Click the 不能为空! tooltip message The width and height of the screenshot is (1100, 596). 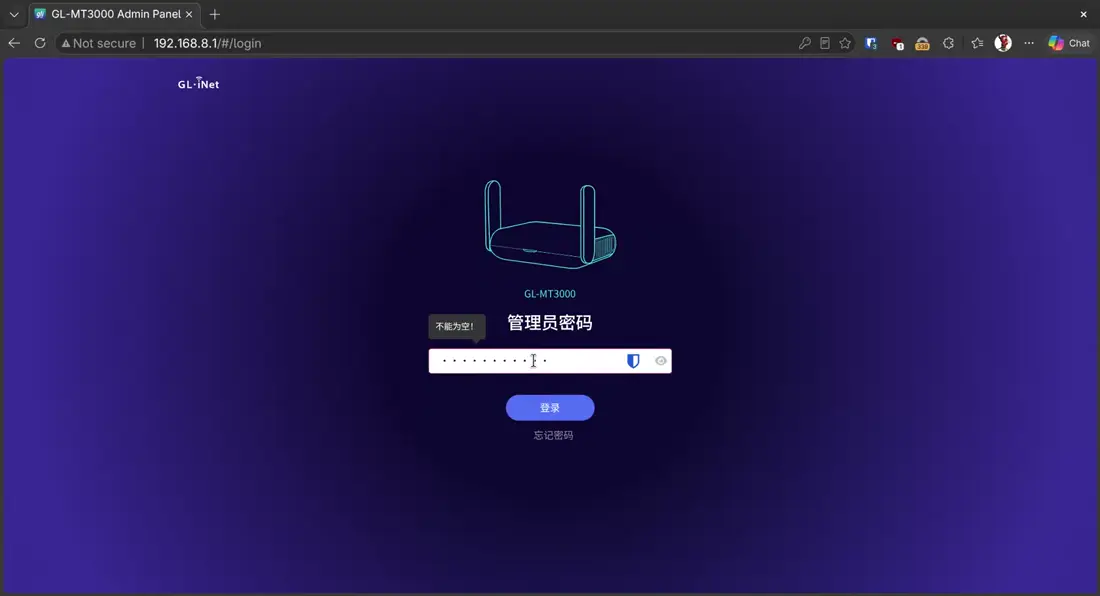click(456, 326)
